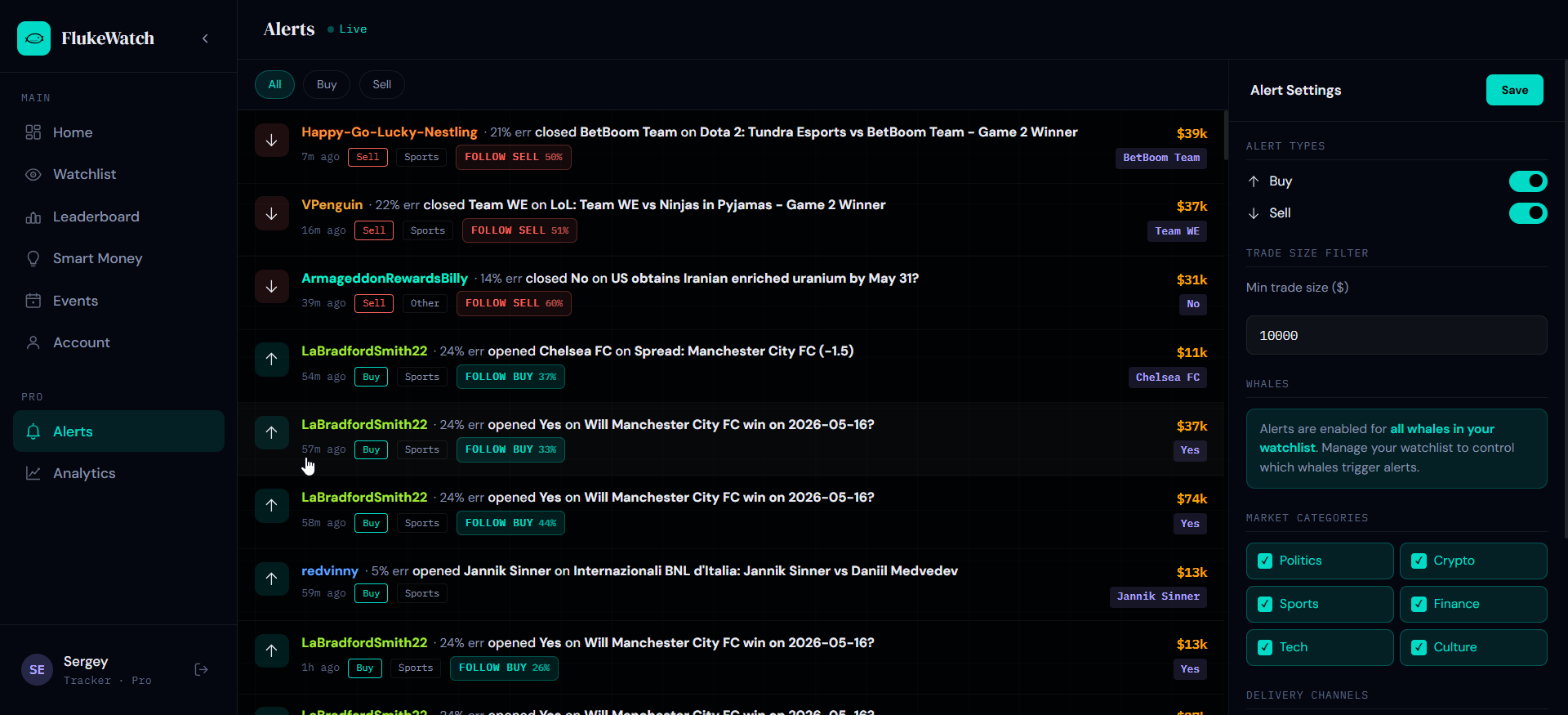The width and height of the screenshot is (1568, 715).
Task: Click FOLLOW BUY 26% button
Action: 504,668
